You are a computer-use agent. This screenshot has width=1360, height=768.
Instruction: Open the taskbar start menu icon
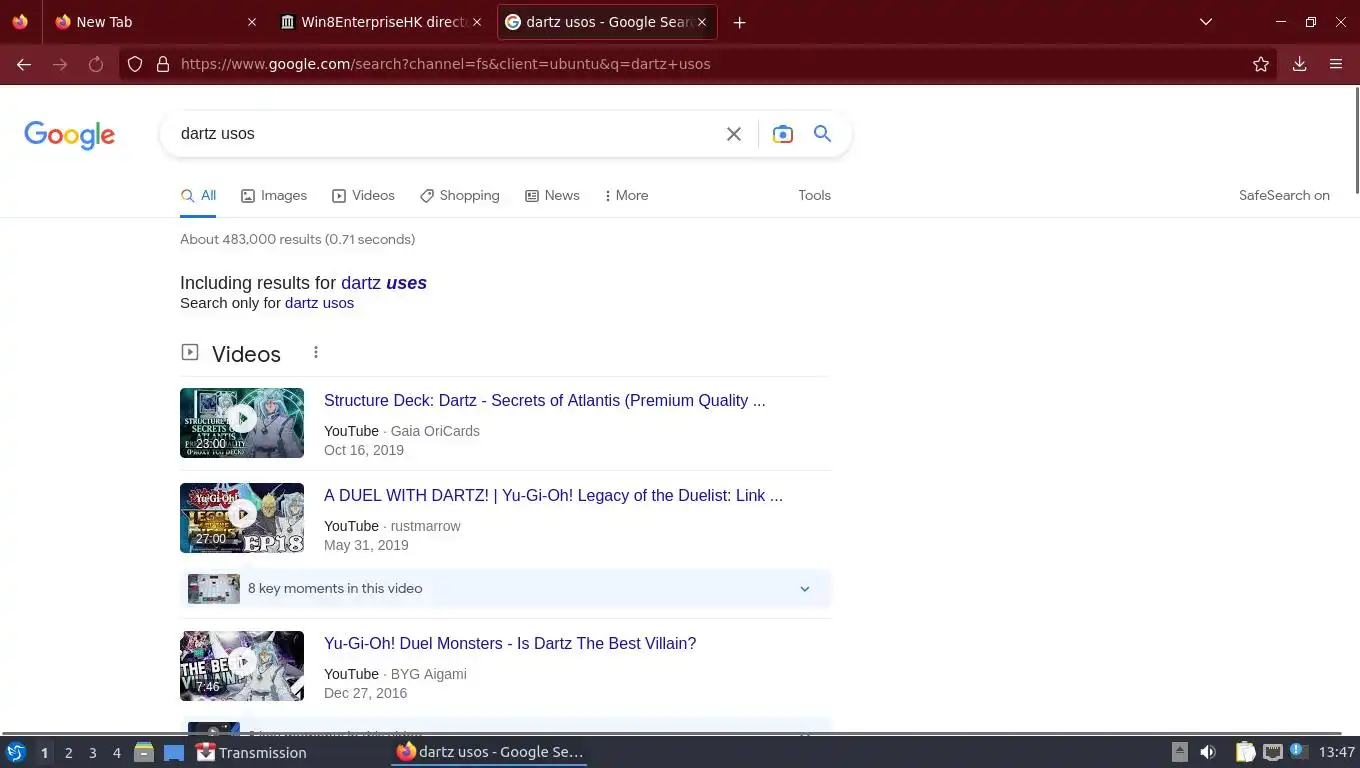coord(15,753)
